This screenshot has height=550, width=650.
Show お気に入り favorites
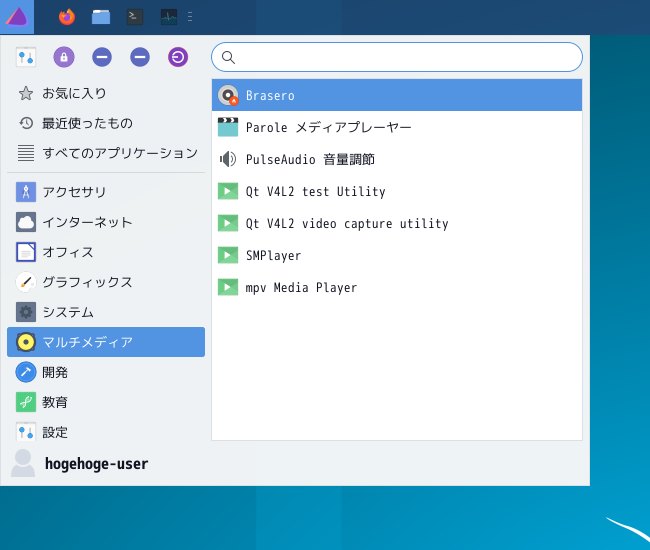click(x=106, y=93)
